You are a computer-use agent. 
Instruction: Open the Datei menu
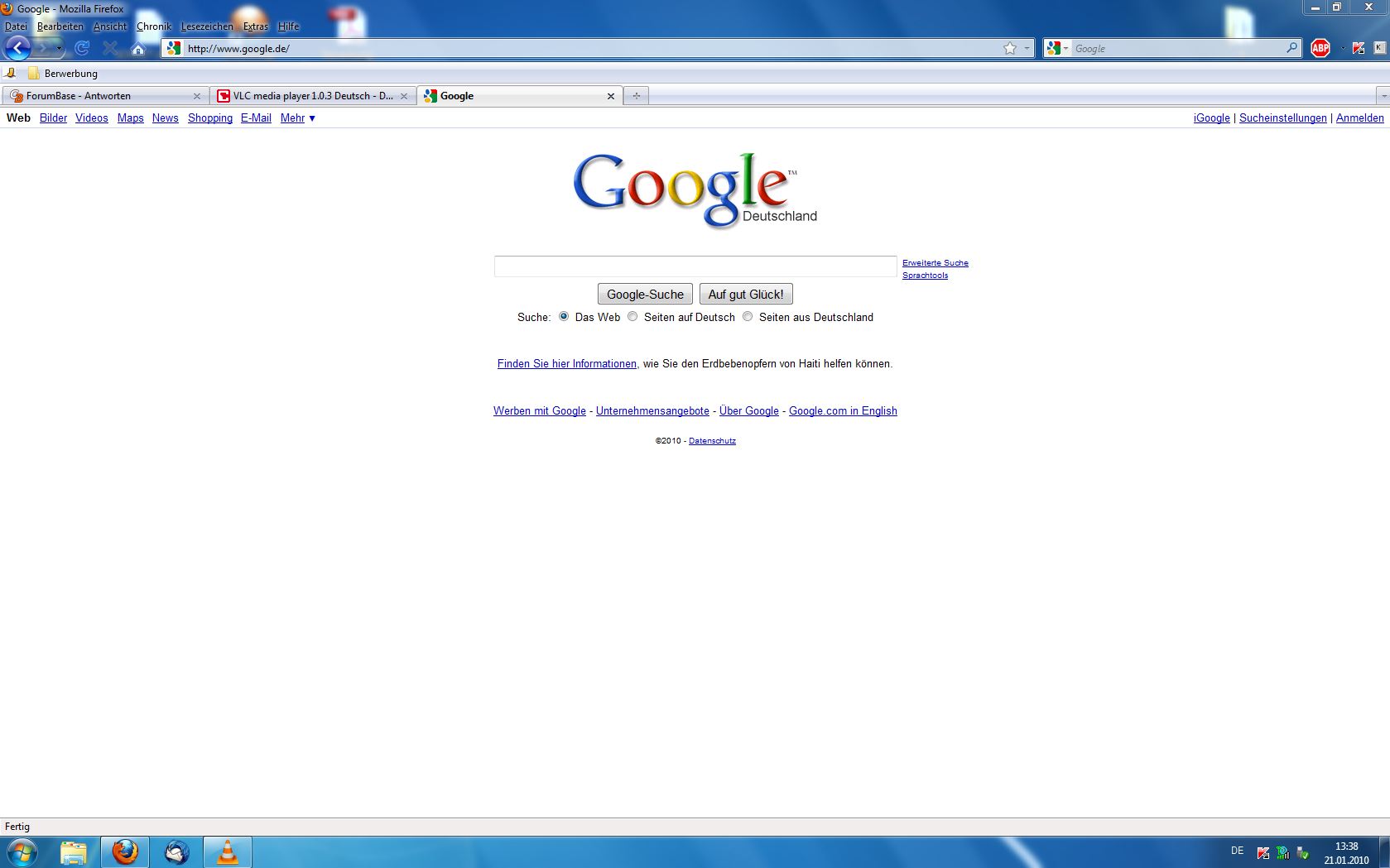(x=16, y=26)
